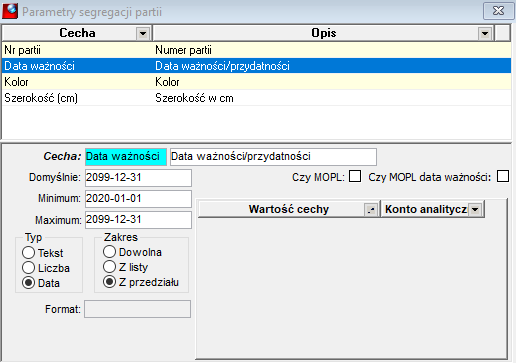Screen dimensions: 516x363
Task: Enable Czy MOPL data ważności checkbox
Action: [503, 176]
